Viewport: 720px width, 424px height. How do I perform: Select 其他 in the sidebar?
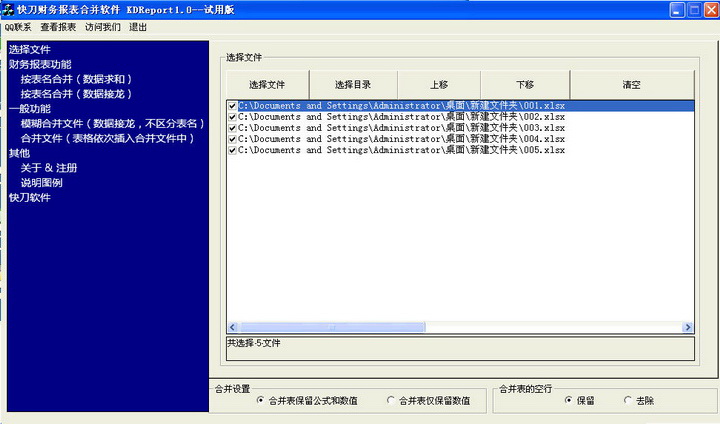click(19, 153)
